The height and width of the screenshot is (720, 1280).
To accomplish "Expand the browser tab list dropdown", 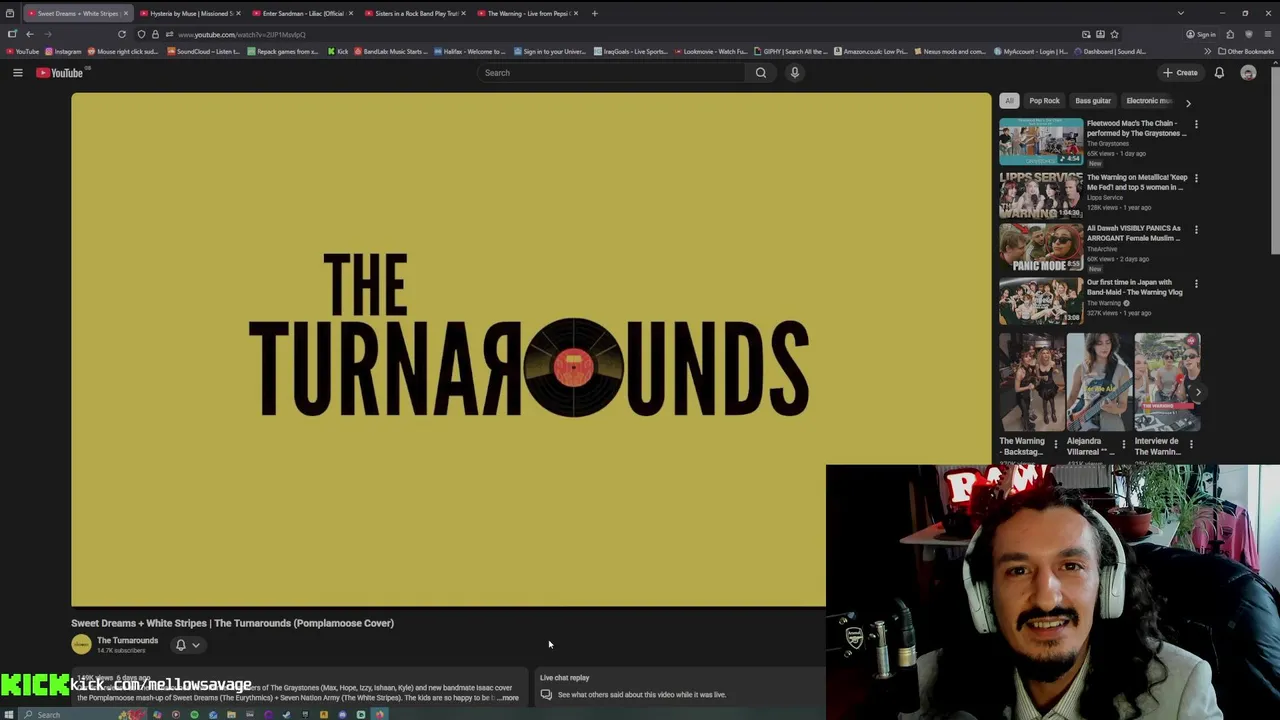I will [1180, 13].
